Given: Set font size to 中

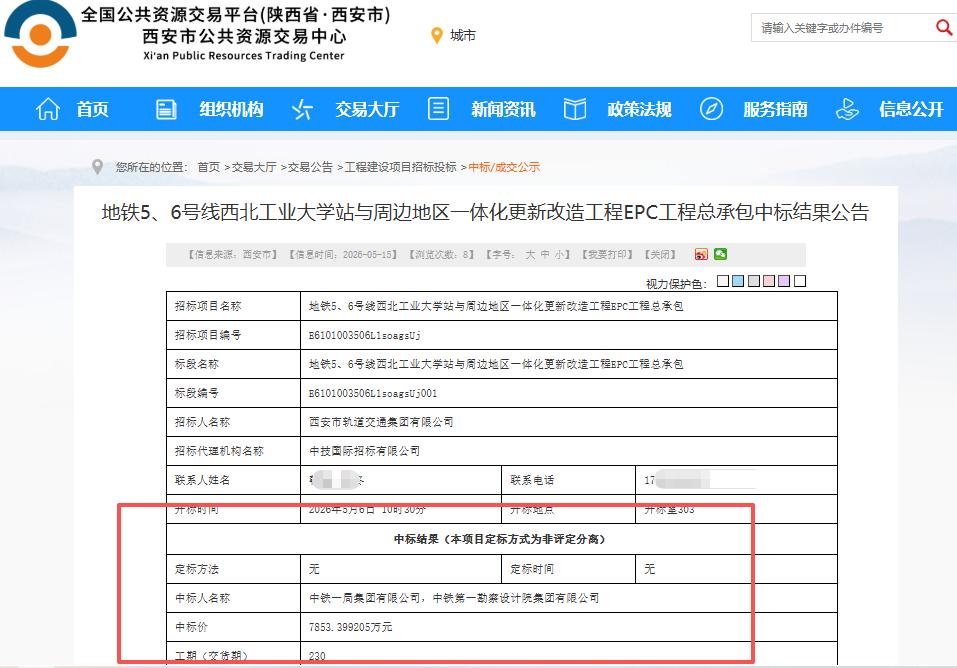Looking at the screenshot, I should click(545, 255).
